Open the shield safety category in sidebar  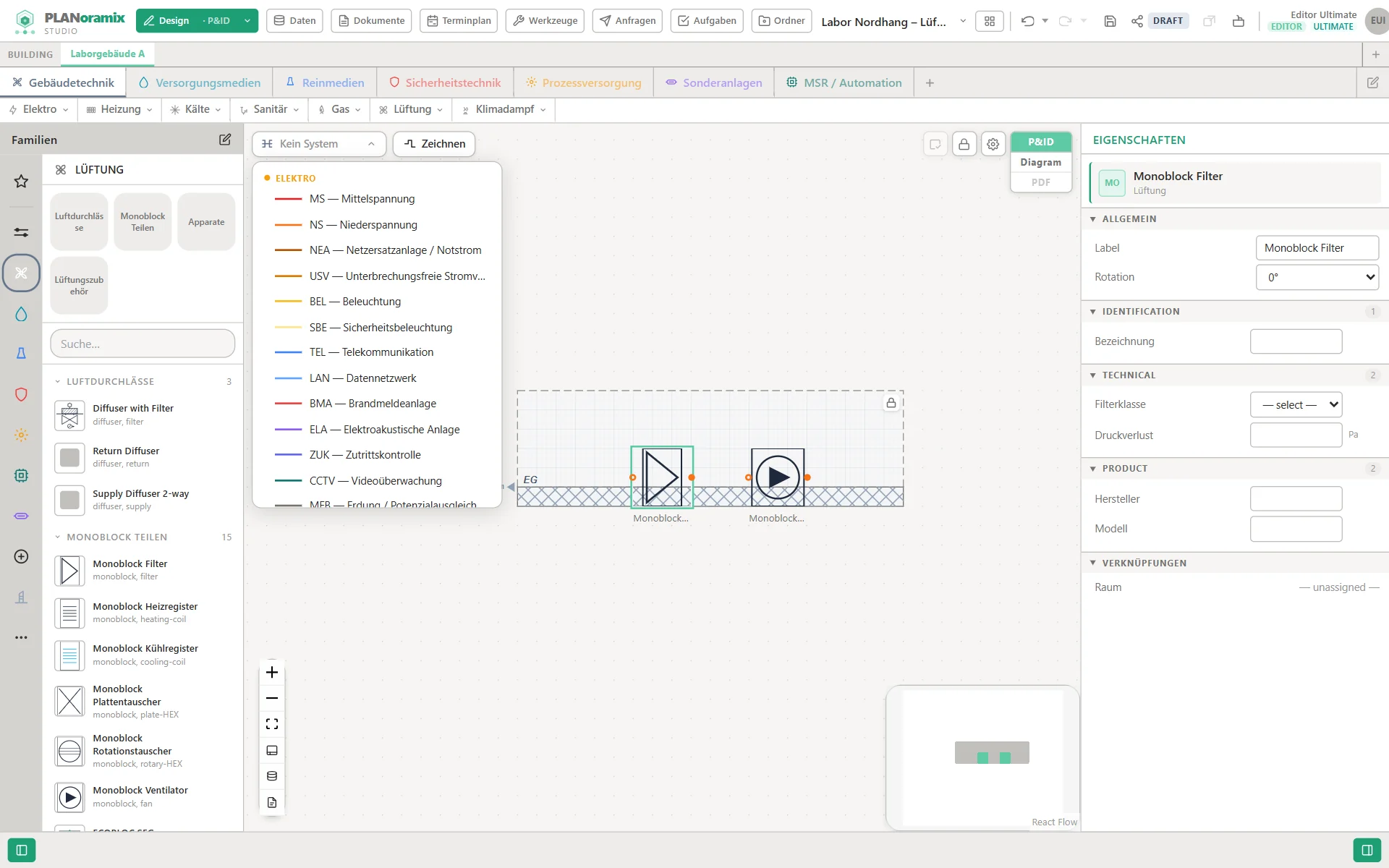pos(21,394)
